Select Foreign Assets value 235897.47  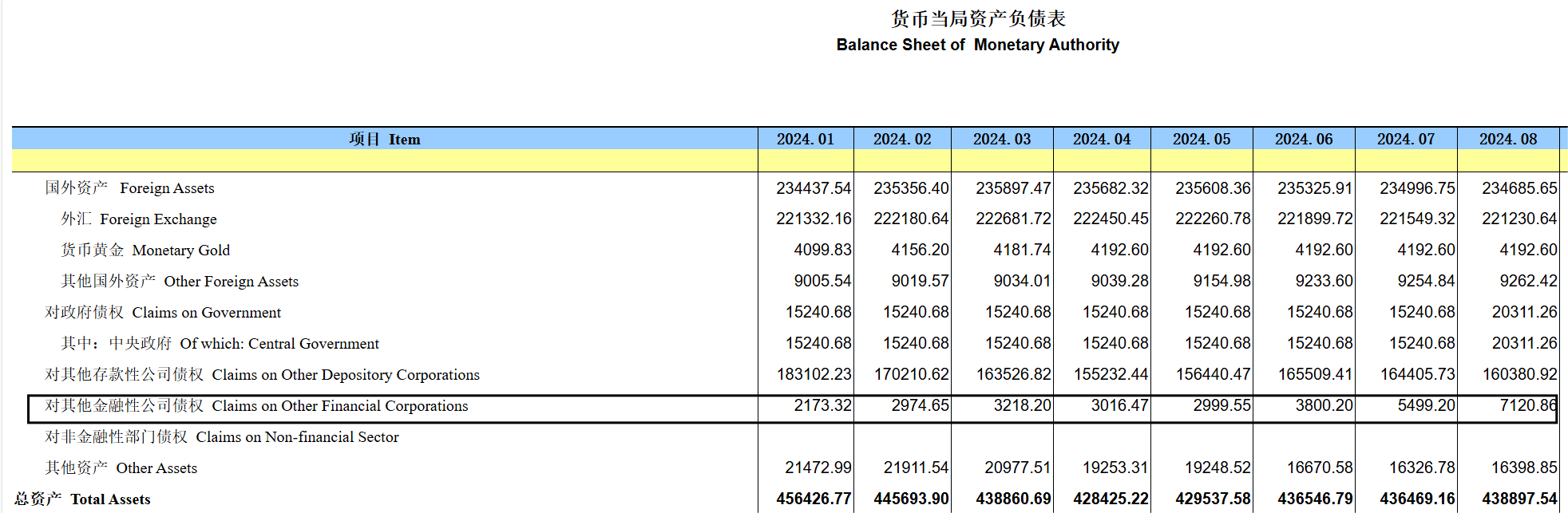pyautogui.click(x=1013, y=188)
